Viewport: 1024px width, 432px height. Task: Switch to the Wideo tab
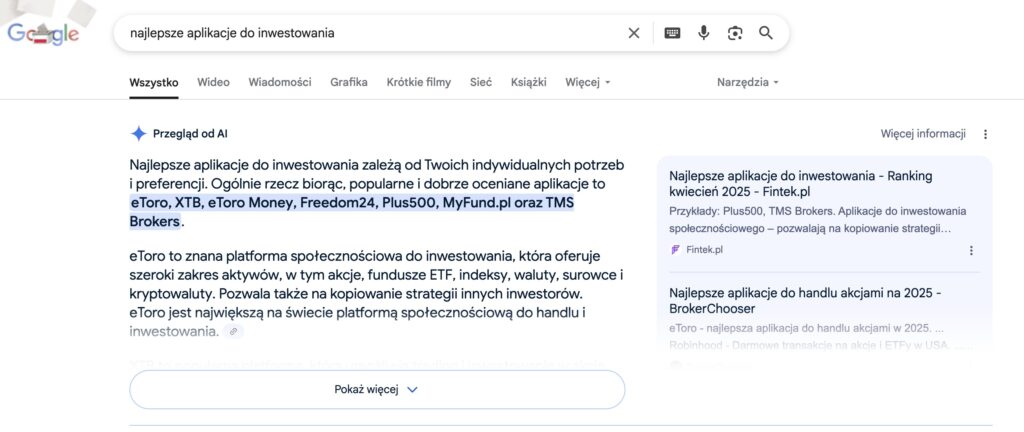point(214,82)
